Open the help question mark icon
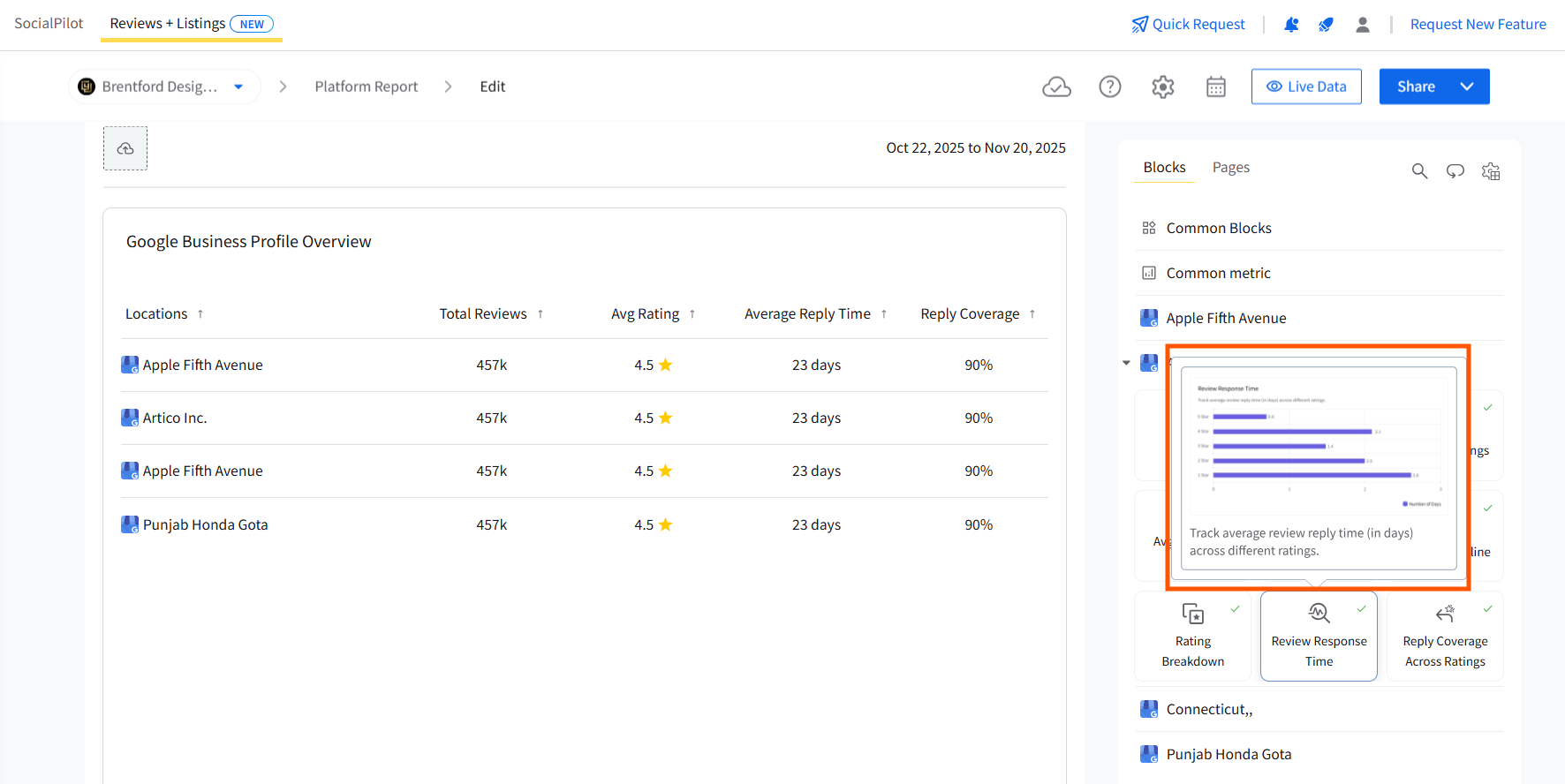Screen dimensions: 1565x784 tap(1110, 87)
